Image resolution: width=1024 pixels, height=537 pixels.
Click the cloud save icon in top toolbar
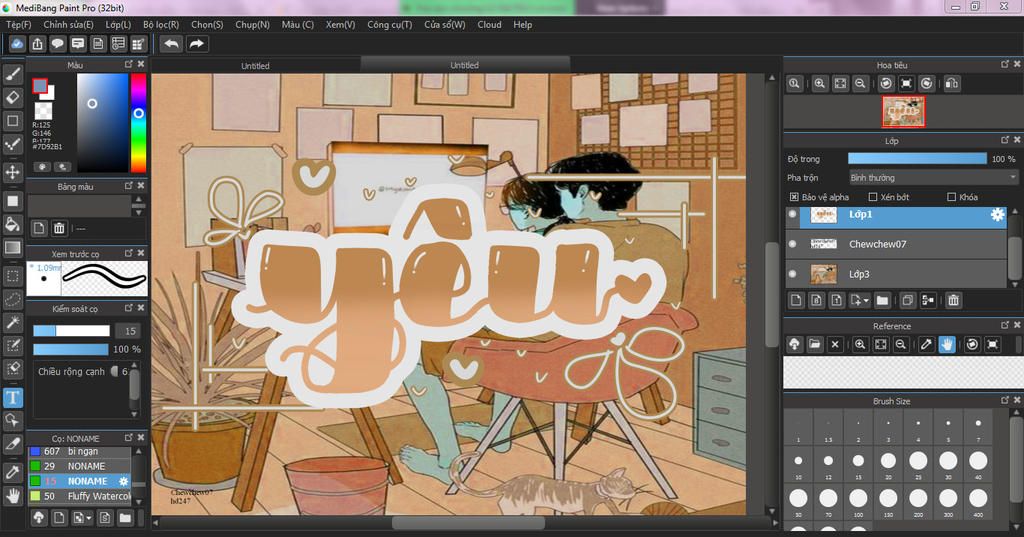17,44
